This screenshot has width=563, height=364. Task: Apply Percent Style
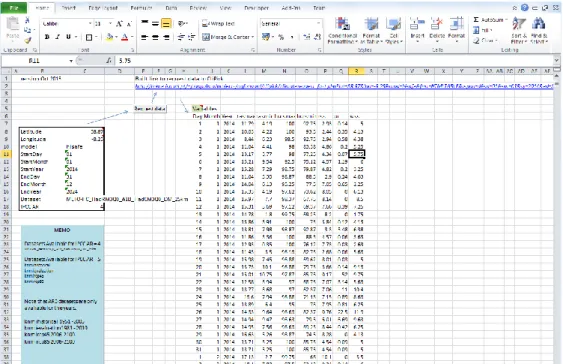pos(281,37)
